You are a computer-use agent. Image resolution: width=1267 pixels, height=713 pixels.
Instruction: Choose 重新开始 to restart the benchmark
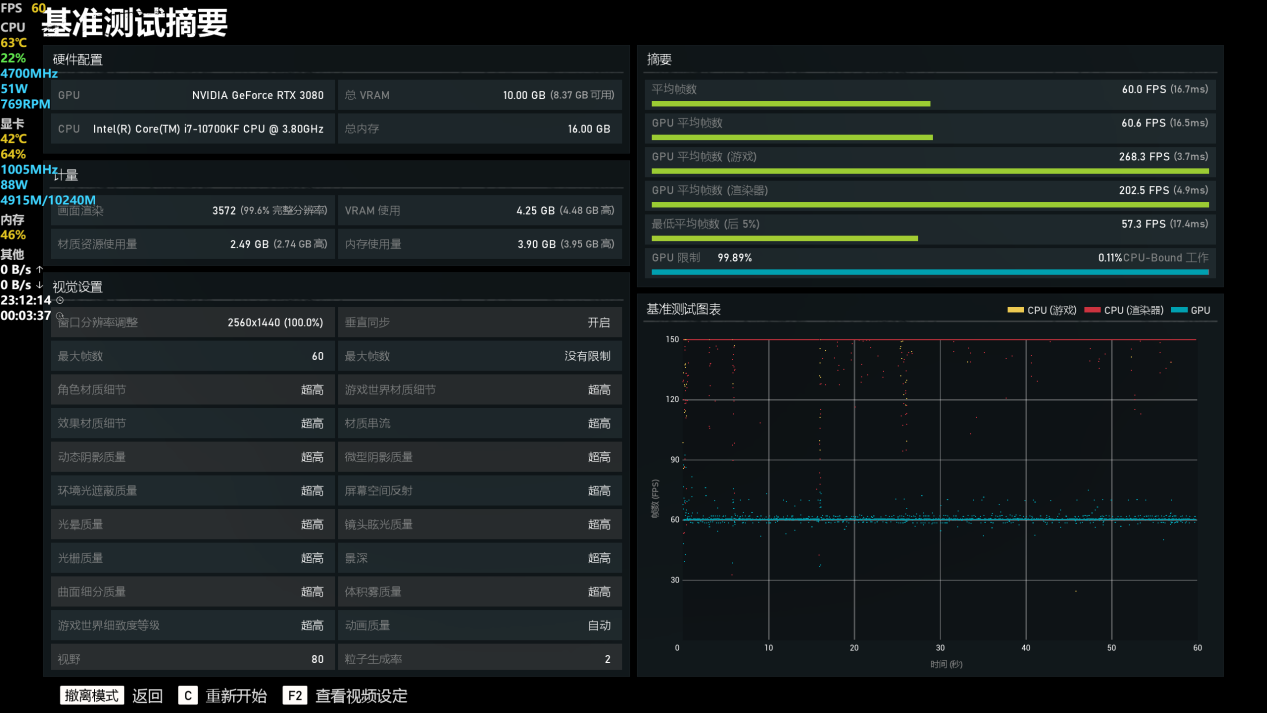point(237,696)
